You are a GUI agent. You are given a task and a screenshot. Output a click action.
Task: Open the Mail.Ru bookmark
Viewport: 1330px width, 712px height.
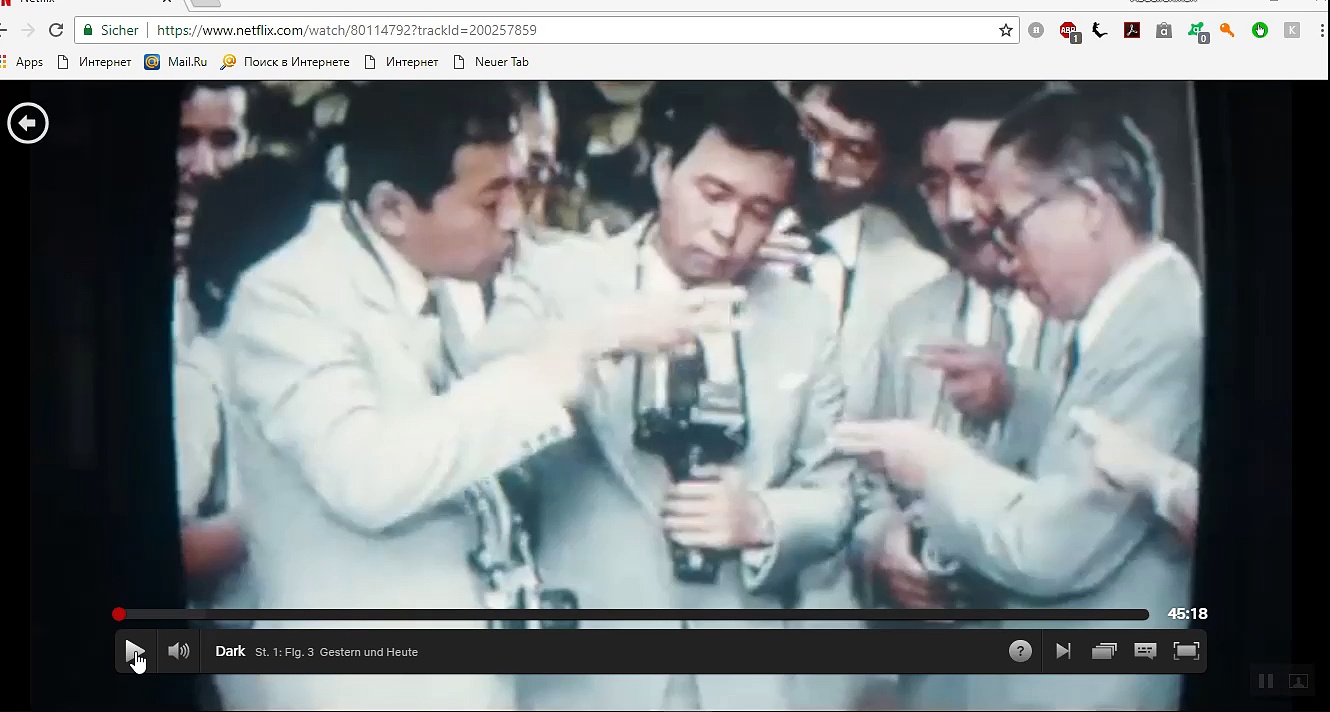tap(176, 62)
